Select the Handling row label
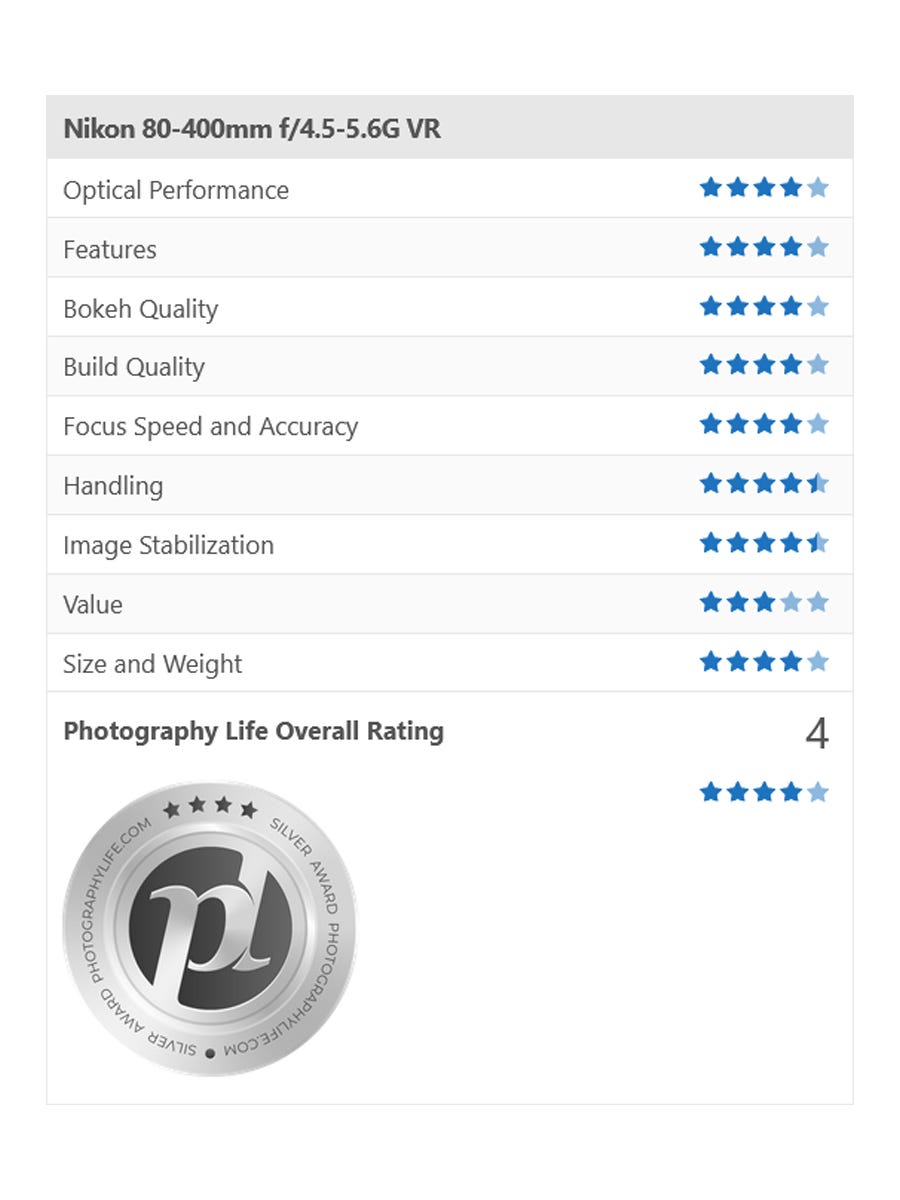Viewport: 900px width, 1200px height. pos(113,486)
